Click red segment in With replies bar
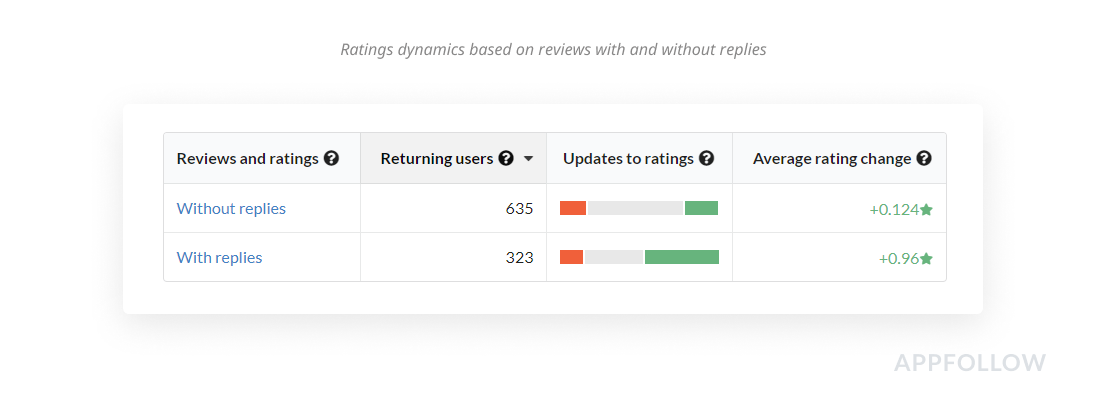This screenshot has width=1106, height=411. pyautogui.click(x=571, y=257)
